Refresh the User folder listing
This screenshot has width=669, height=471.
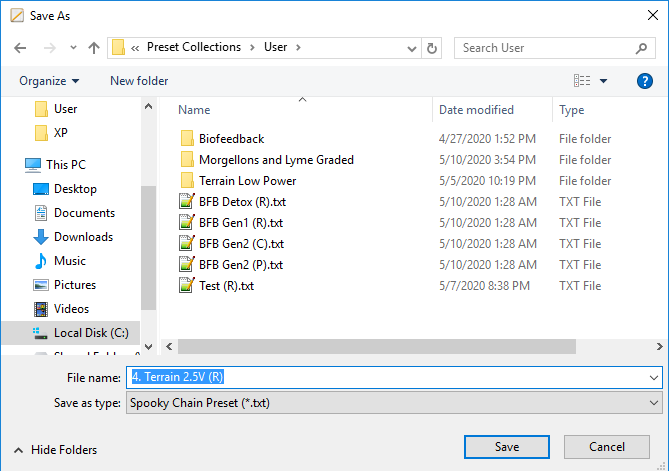(432, 47)
